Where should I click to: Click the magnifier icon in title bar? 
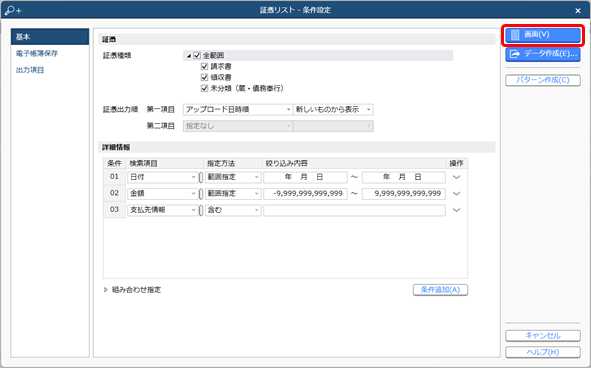[13, 10]
